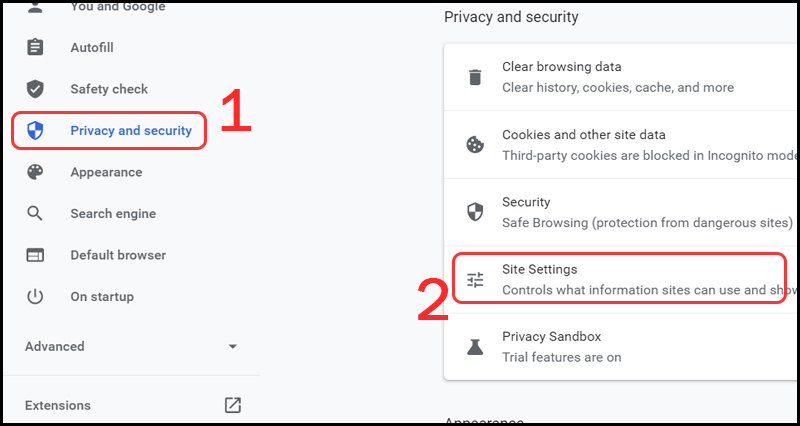Click the Privacy and security shield icon

tap(35, 131)
